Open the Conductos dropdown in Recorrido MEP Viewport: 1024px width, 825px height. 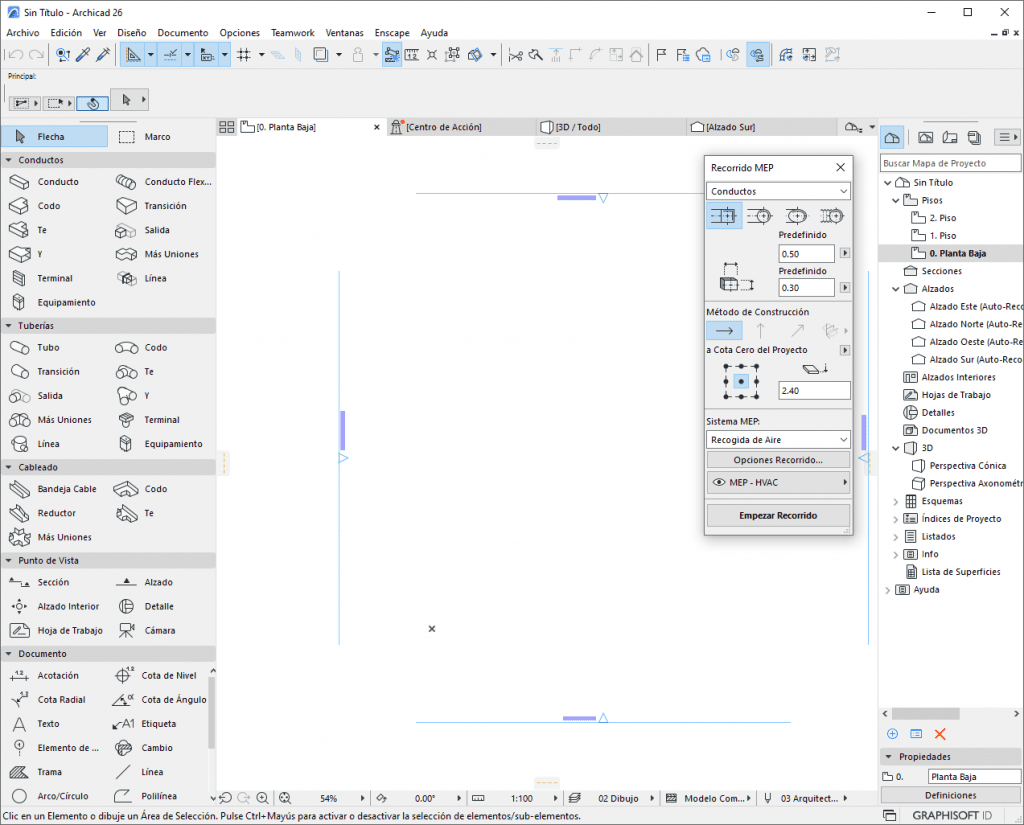[x=778, y=191]
